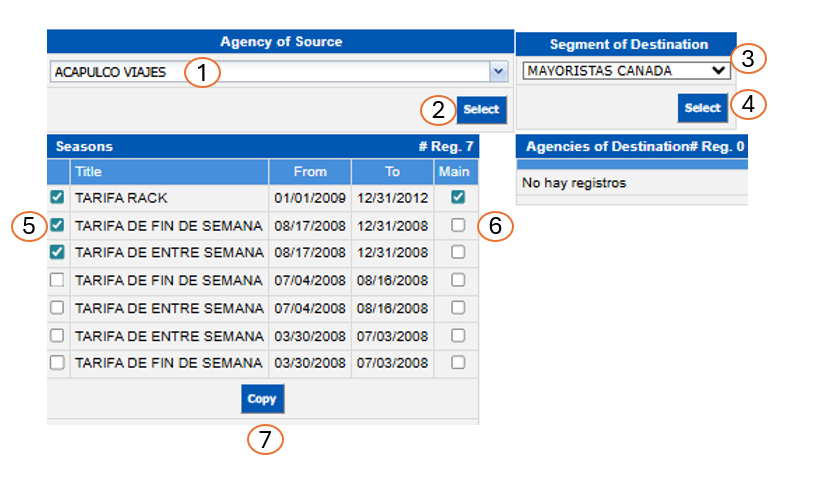Deselect TARIFA DE FIN DE SEMANA starting 08/17/2008

pos(58,225)
